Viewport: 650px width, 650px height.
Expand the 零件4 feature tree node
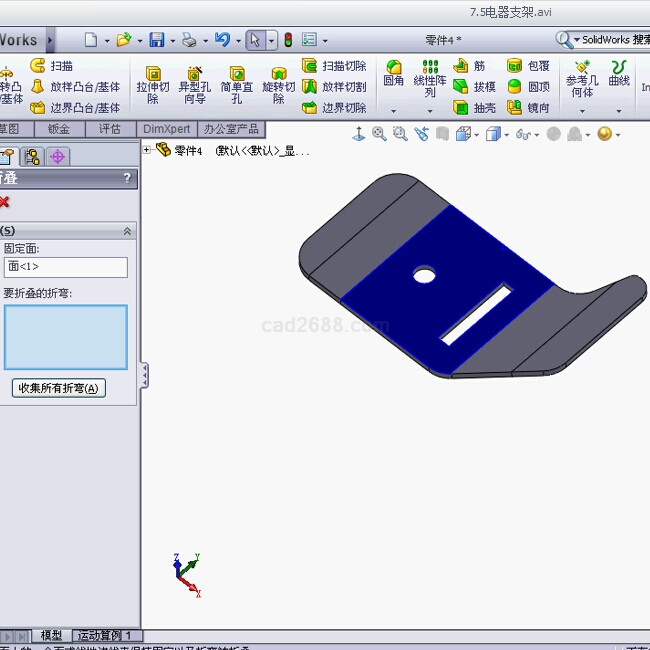pyautogui.click(x=147, y=150)
